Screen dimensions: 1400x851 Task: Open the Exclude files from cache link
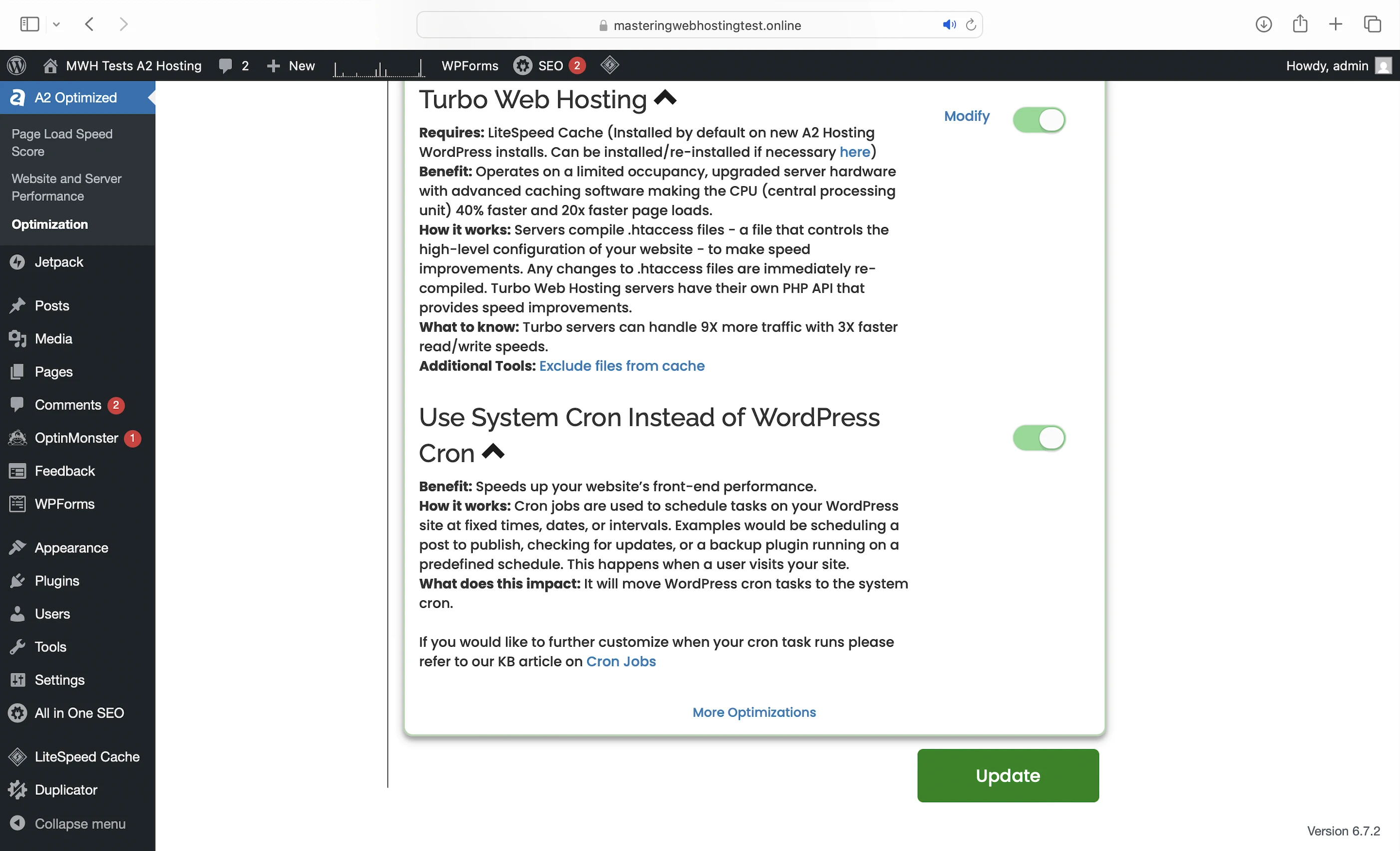(622, 366)
